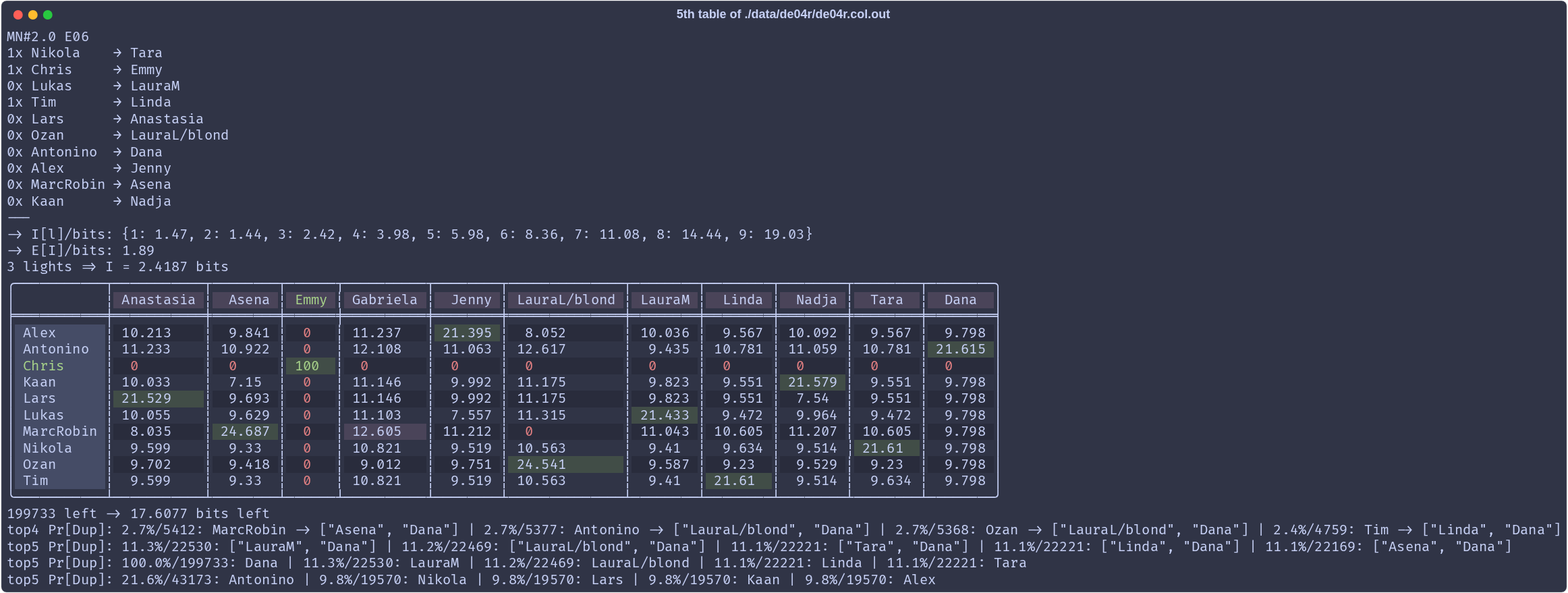The image size is (1568, 593).
Task: Click the 'I[l]/bits' statistics line
Action: [x=410, y=234]
